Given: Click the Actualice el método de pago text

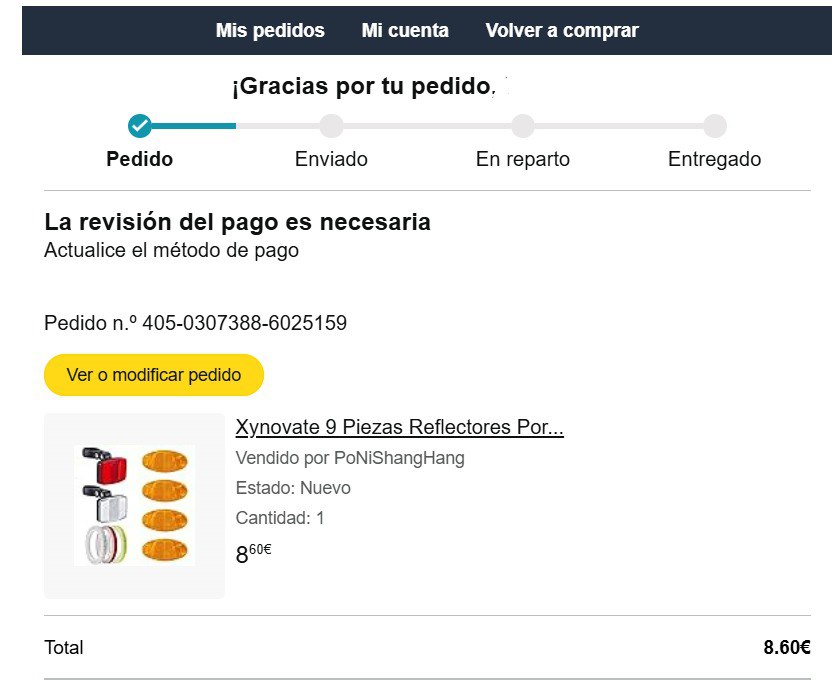Looking at the screenshot, I should 171,251.
